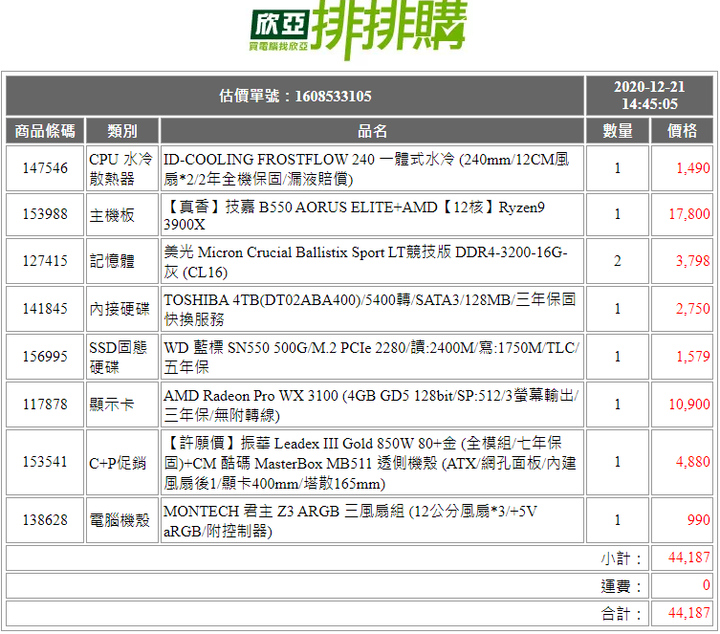Image resolution: width=720 pixels, height=634 pixels.
Task: Click price 10,900
Action: [689, 404]
